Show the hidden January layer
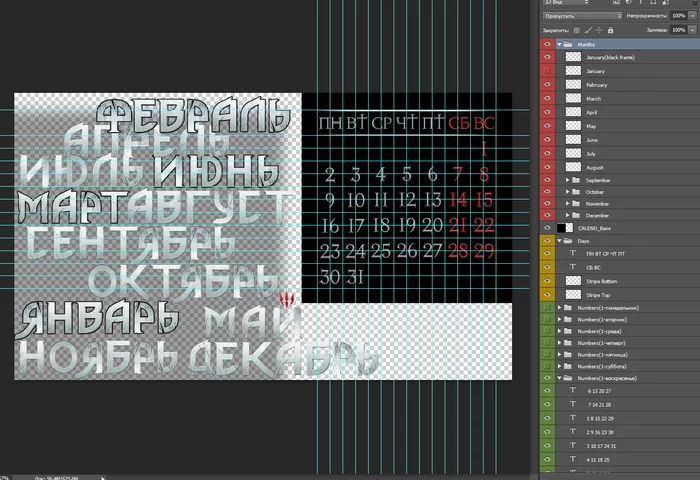The height and width of the screenshot is (480, 700). (x=547, y=71)
